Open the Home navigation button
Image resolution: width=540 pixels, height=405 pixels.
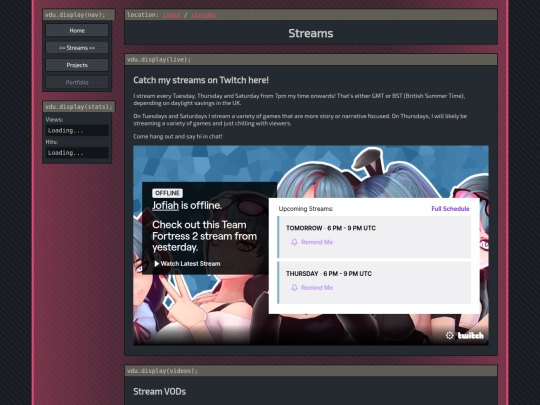coord(77,30)
